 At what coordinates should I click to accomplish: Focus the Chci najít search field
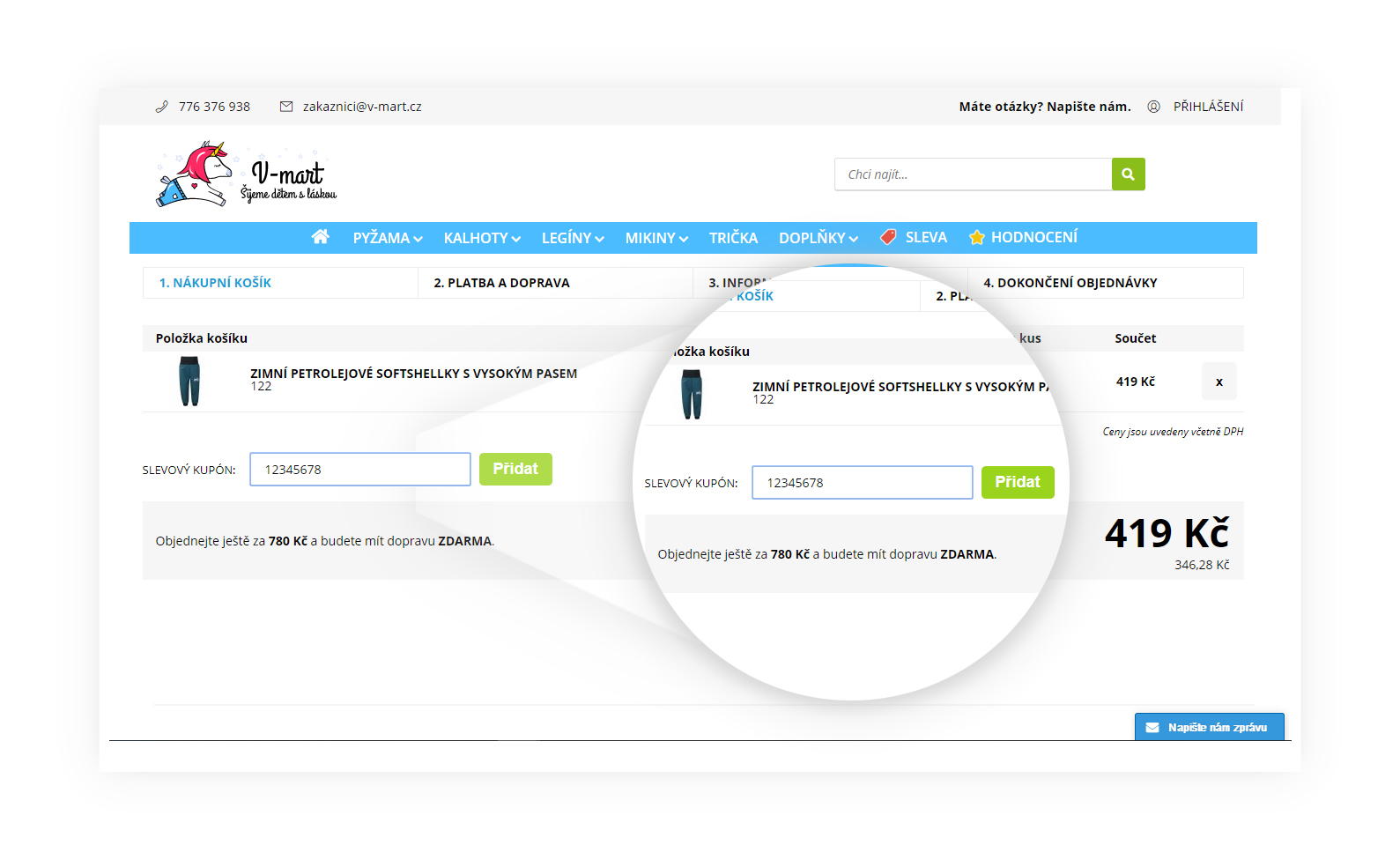click(973, 174)
